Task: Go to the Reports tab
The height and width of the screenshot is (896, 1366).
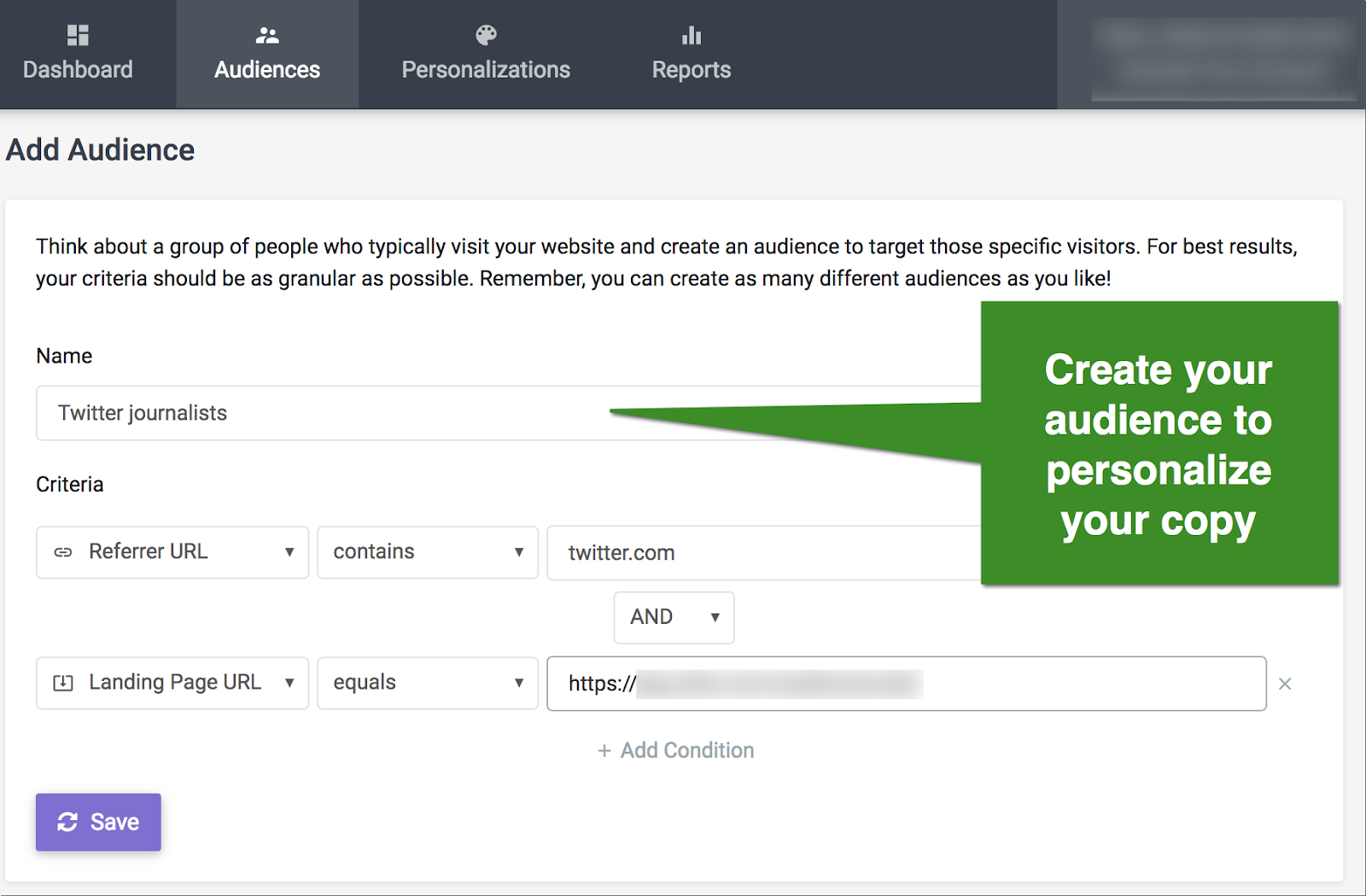Action: click(x=692, y=68)
